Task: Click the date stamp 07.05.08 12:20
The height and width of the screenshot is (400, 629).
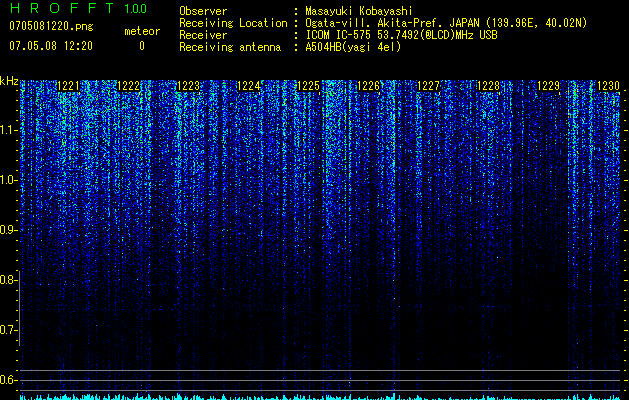Action: click(51, 46)
